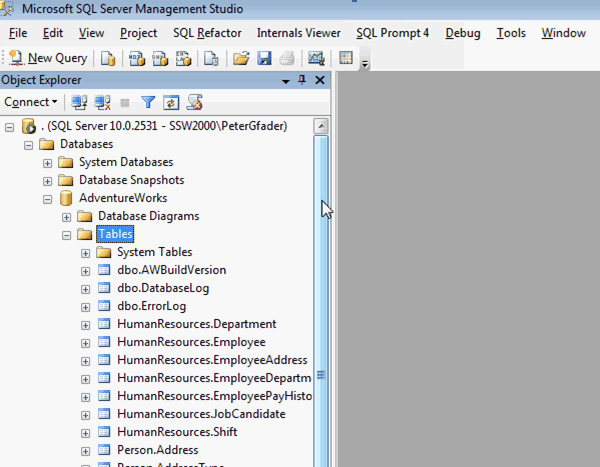Expand the System Databases folder
The height and width of the screenshot is (467, 600).
click(x=47, y=163)
